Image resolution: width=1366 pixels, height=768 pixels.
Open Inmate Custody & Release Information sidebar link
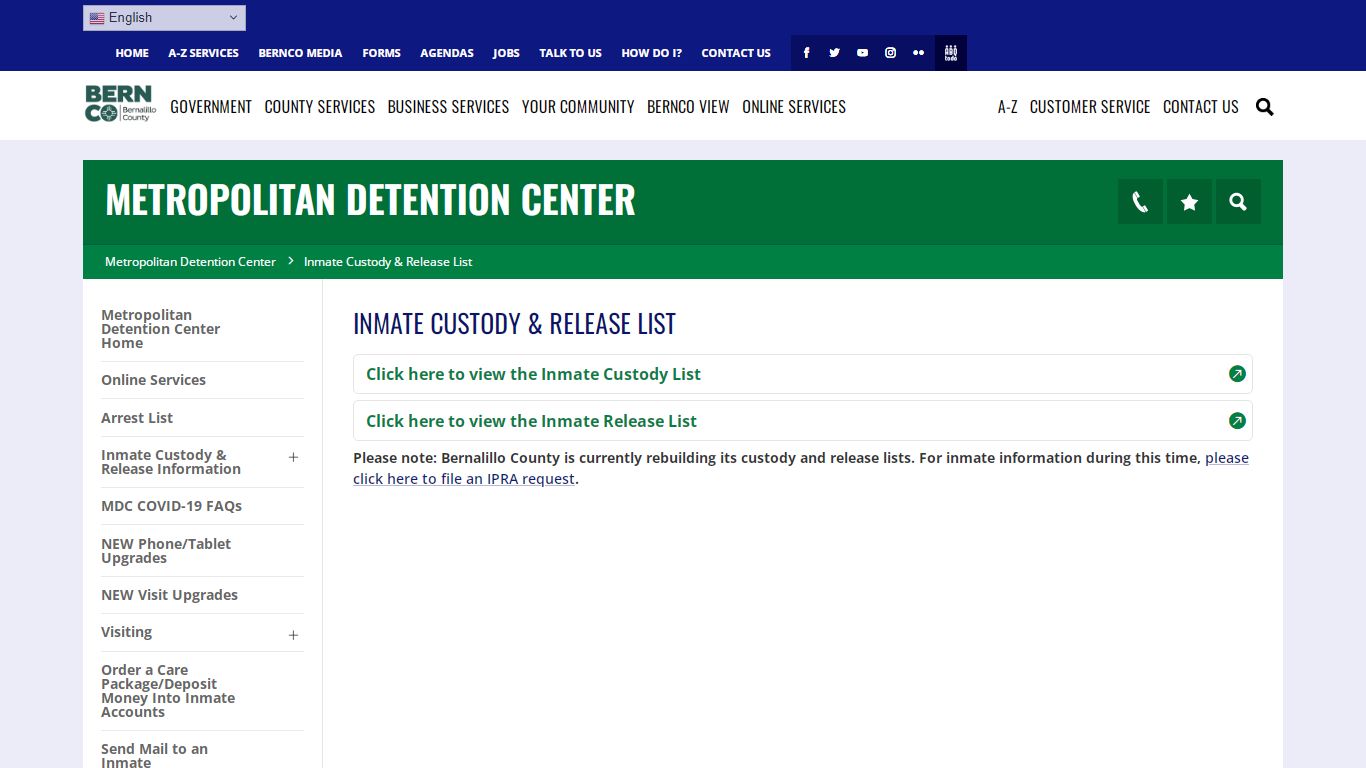click(171, 462)
